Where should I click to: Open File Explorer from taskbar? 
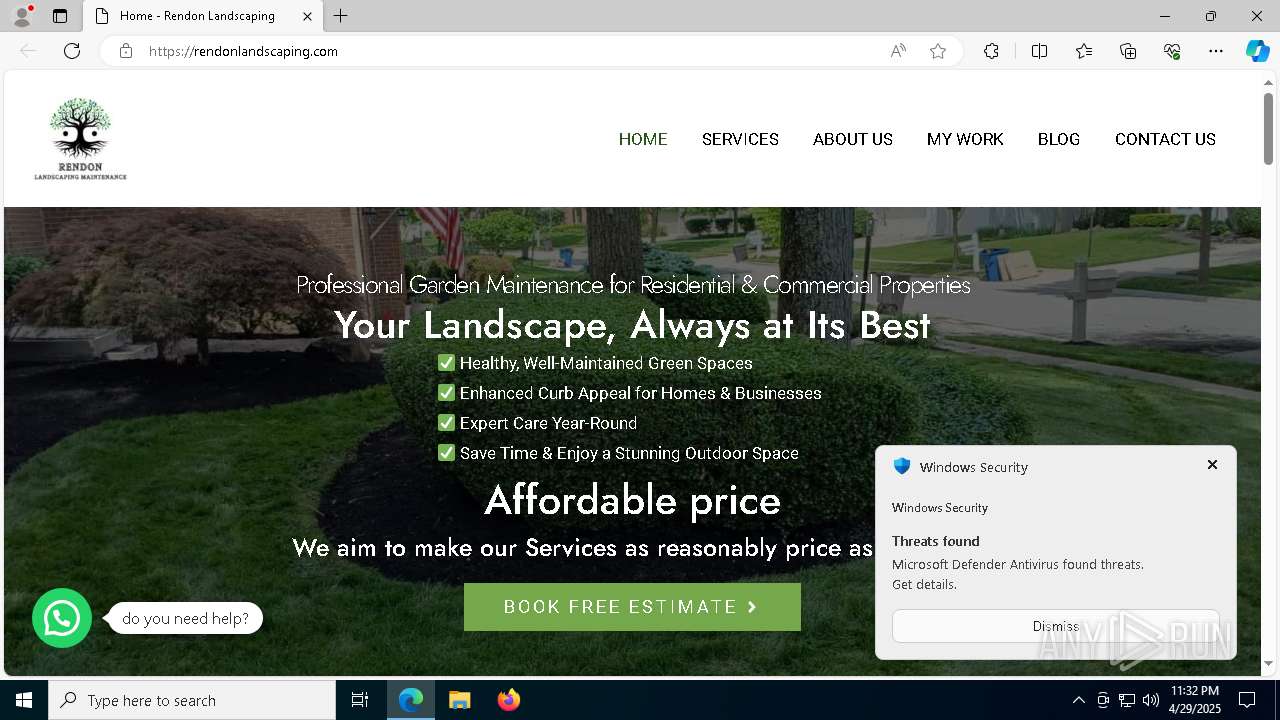459,700
